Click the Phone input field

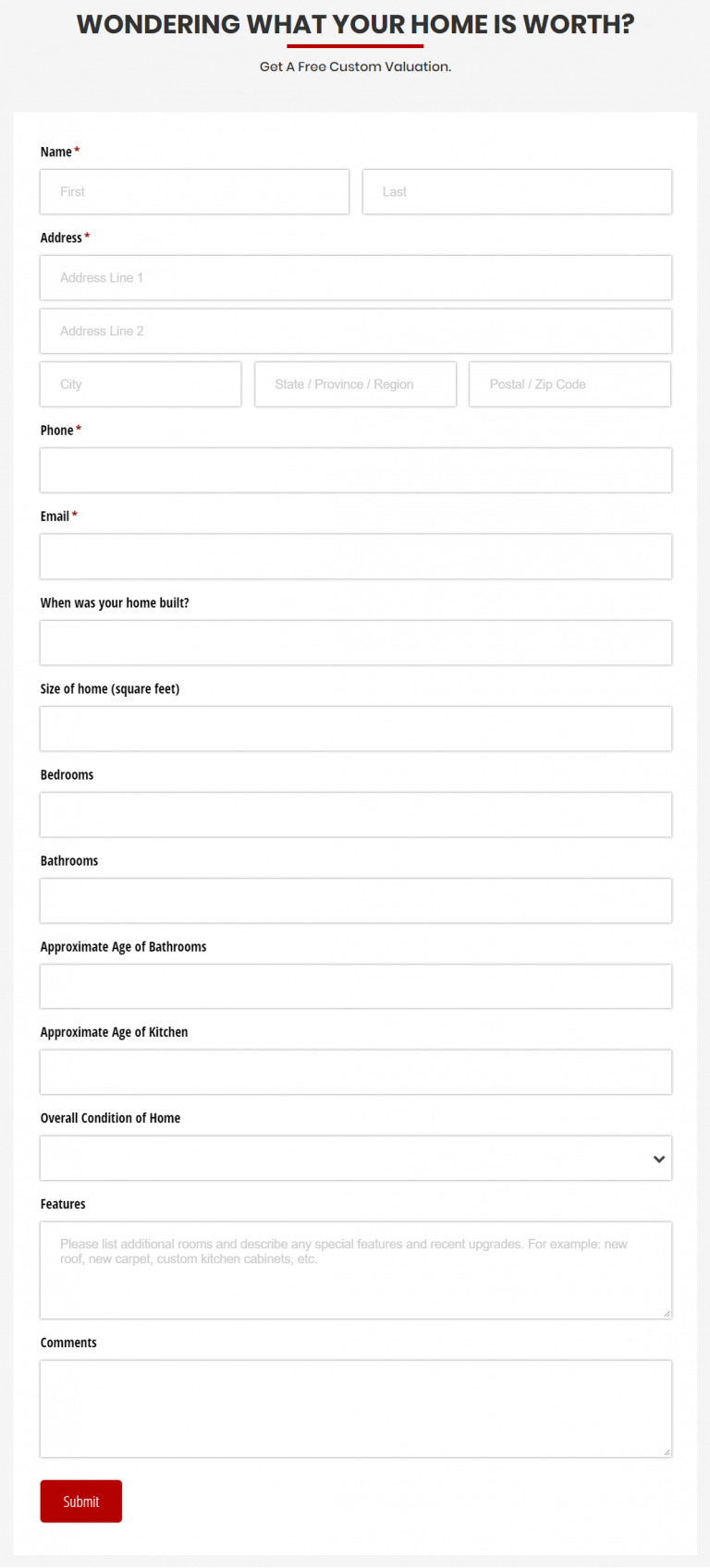pyautogui.click(x=355, y=469)
